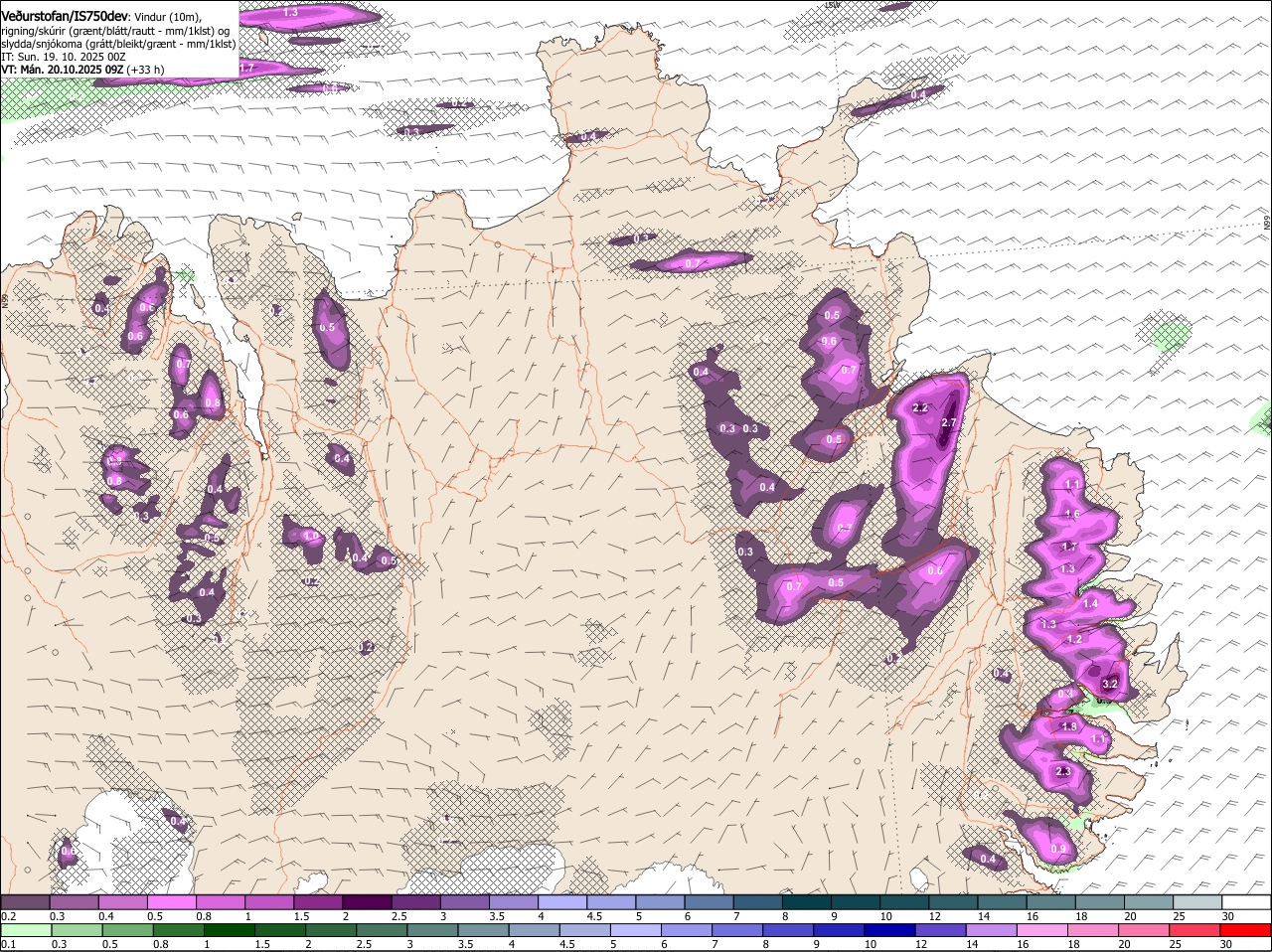Select the 8–9 dark teal snow legend swatch

[x=808, y=901]
